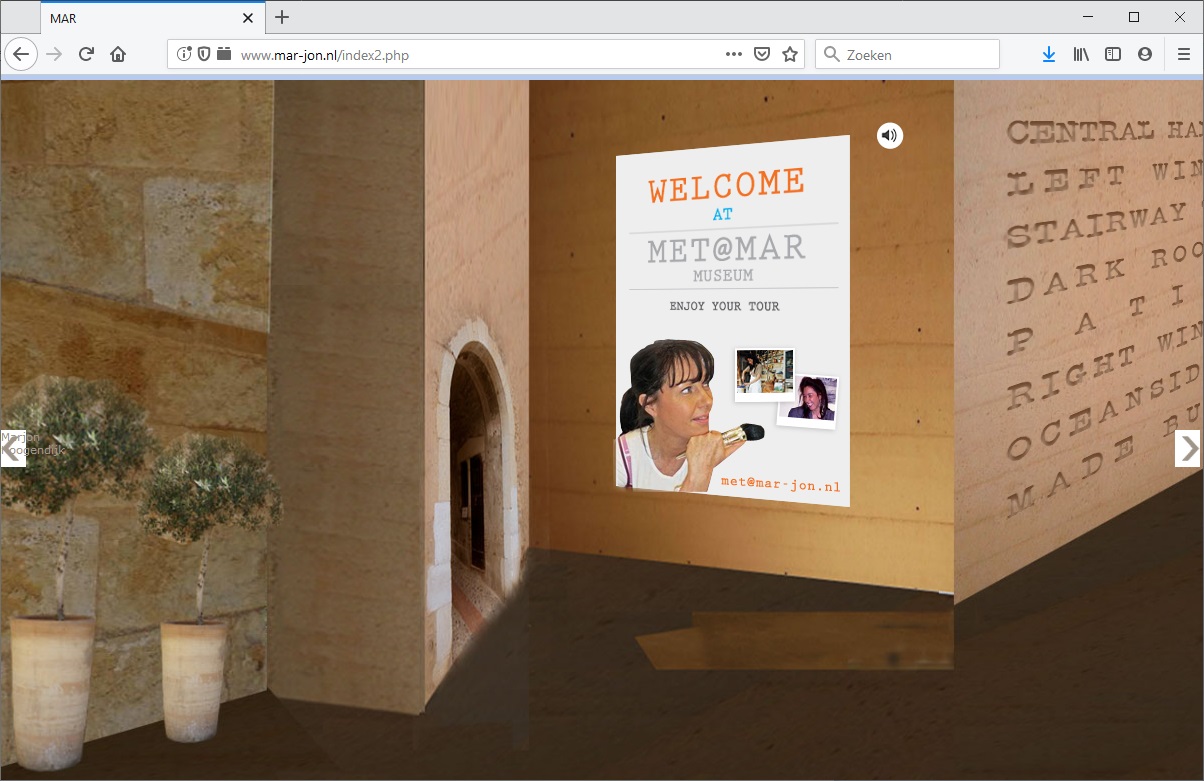Go to the next room with right arrow
Image resolution: width=1204 pixels, height=781 pixels.
pyautogui.click(x=1187, y=449)
